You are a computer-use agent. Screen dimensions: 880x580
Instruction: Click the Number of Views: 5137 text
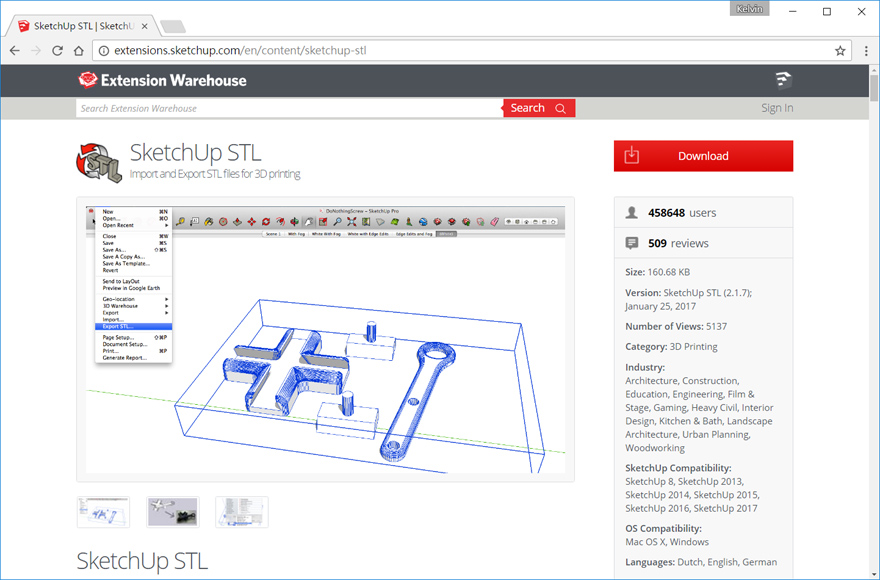[676, 326]
